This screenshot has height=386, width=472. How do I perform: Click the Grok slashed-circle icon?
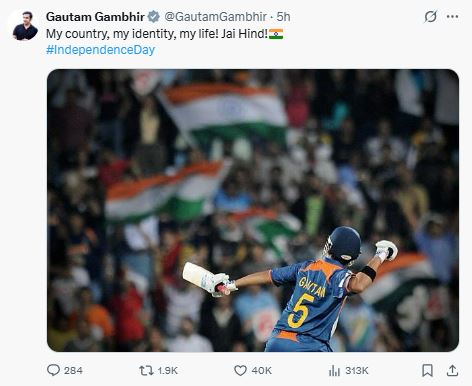[x=430, y=16]
